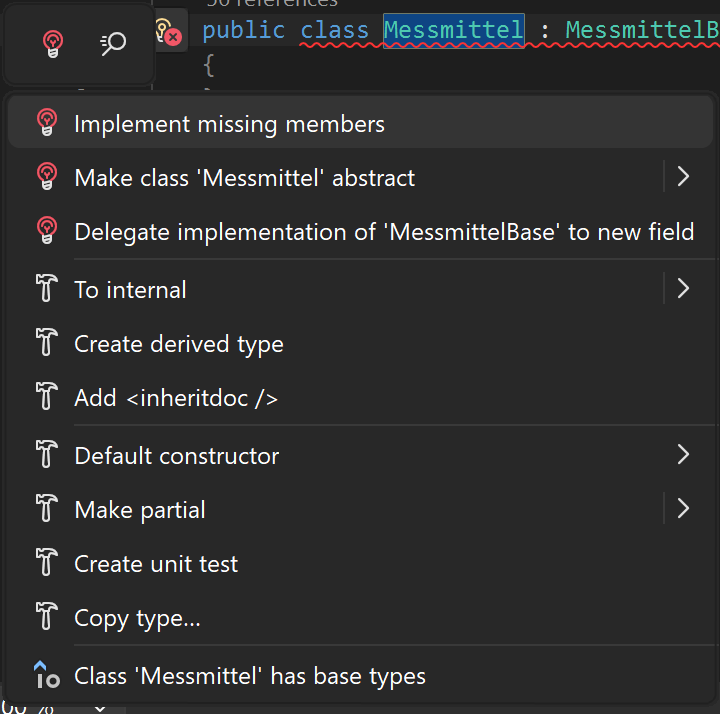Click the gutter lightbulb error indicator
Viewport: 720px width, 714px height.
pyautogui.click(x=169, y=31)
